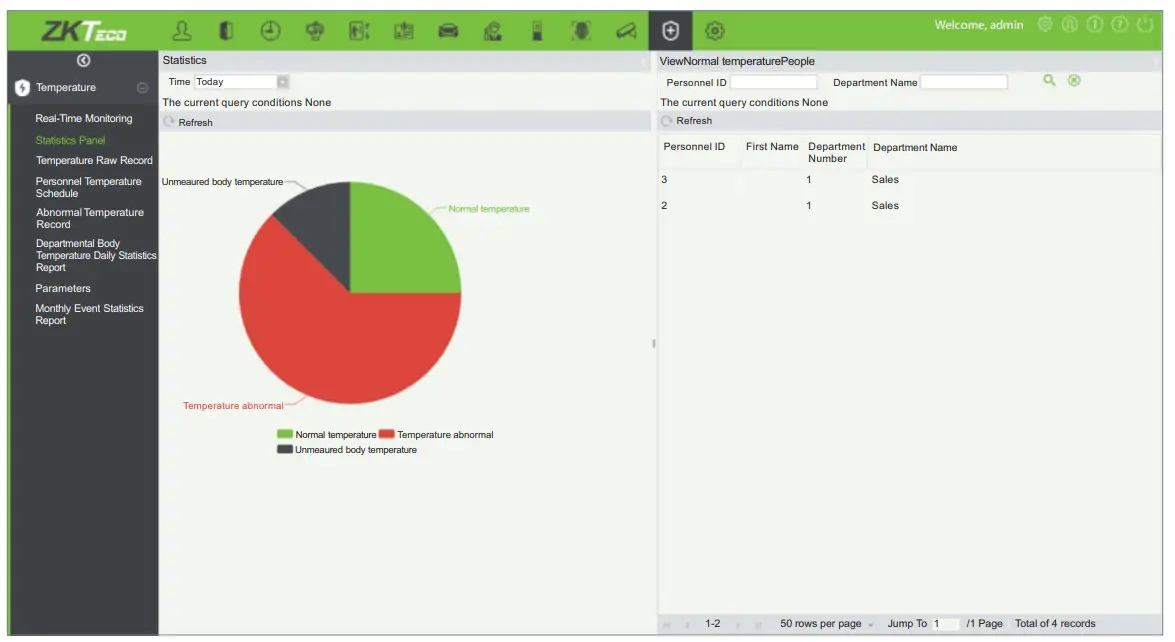
Task: Click the refresh icon in ViewNormal temperaturePeople panel
Action: 666,121
